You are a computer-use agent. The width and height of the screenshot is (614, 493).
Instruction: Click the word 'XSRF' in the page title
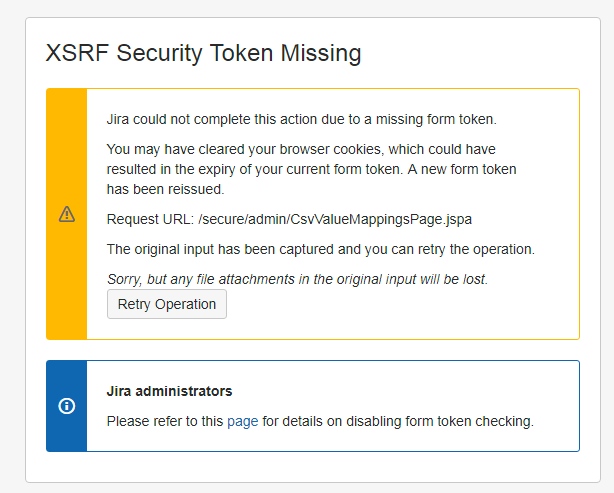[x=77, y=53]
